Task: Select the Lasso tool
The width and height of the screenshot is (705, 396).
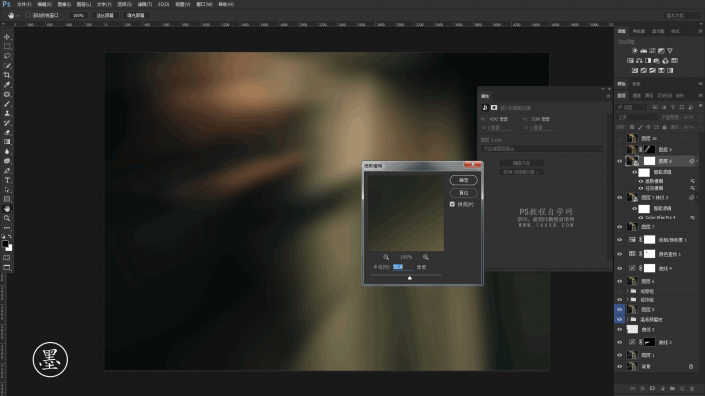Action: click(7, 56)
